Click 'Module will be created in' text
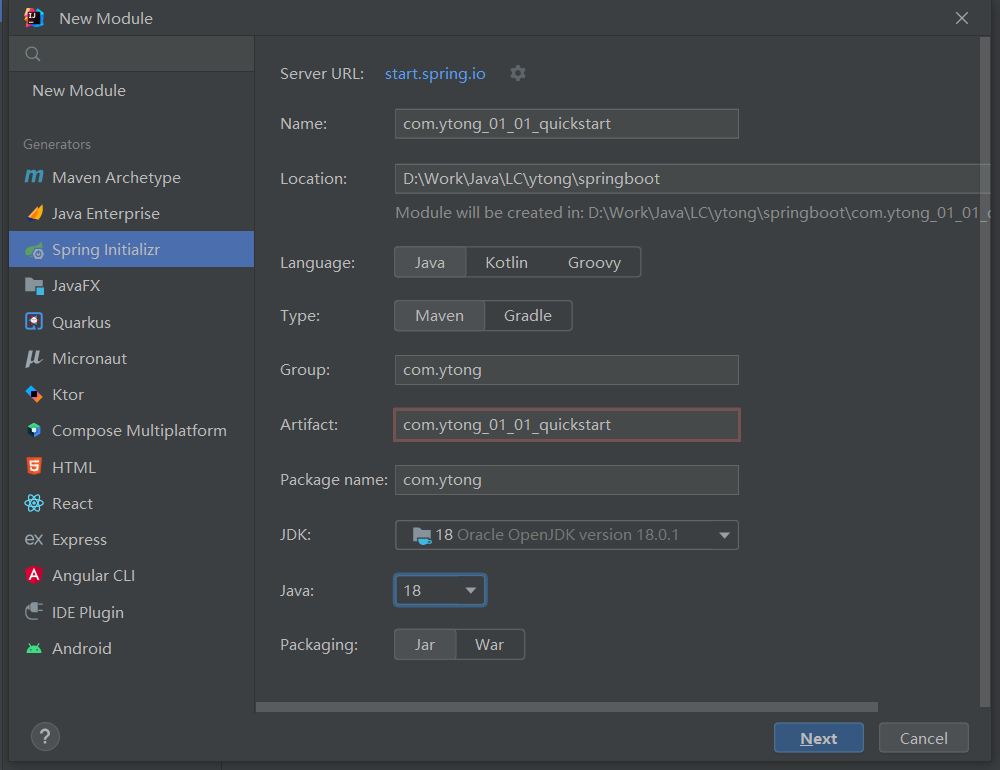 (693, 212)
